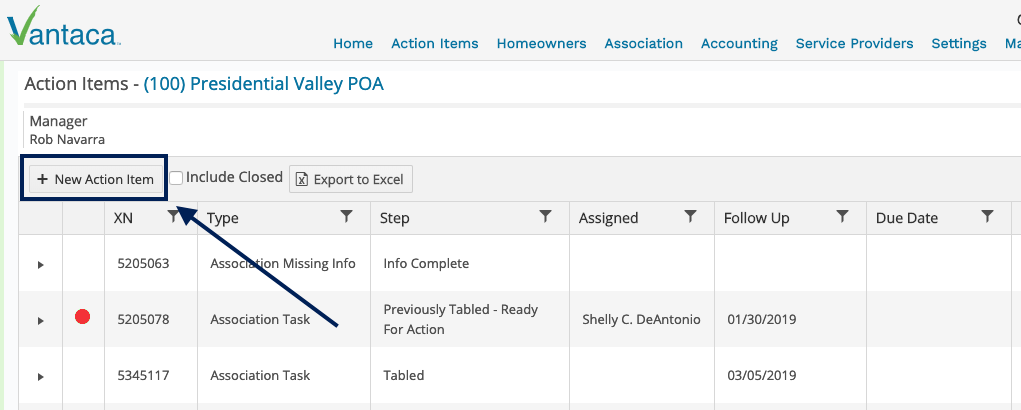Image resolution: width=1021 pixels, height=410 pixels.
Task: Open the Due Date column filter funnel
Action: [x=987, y=217]
